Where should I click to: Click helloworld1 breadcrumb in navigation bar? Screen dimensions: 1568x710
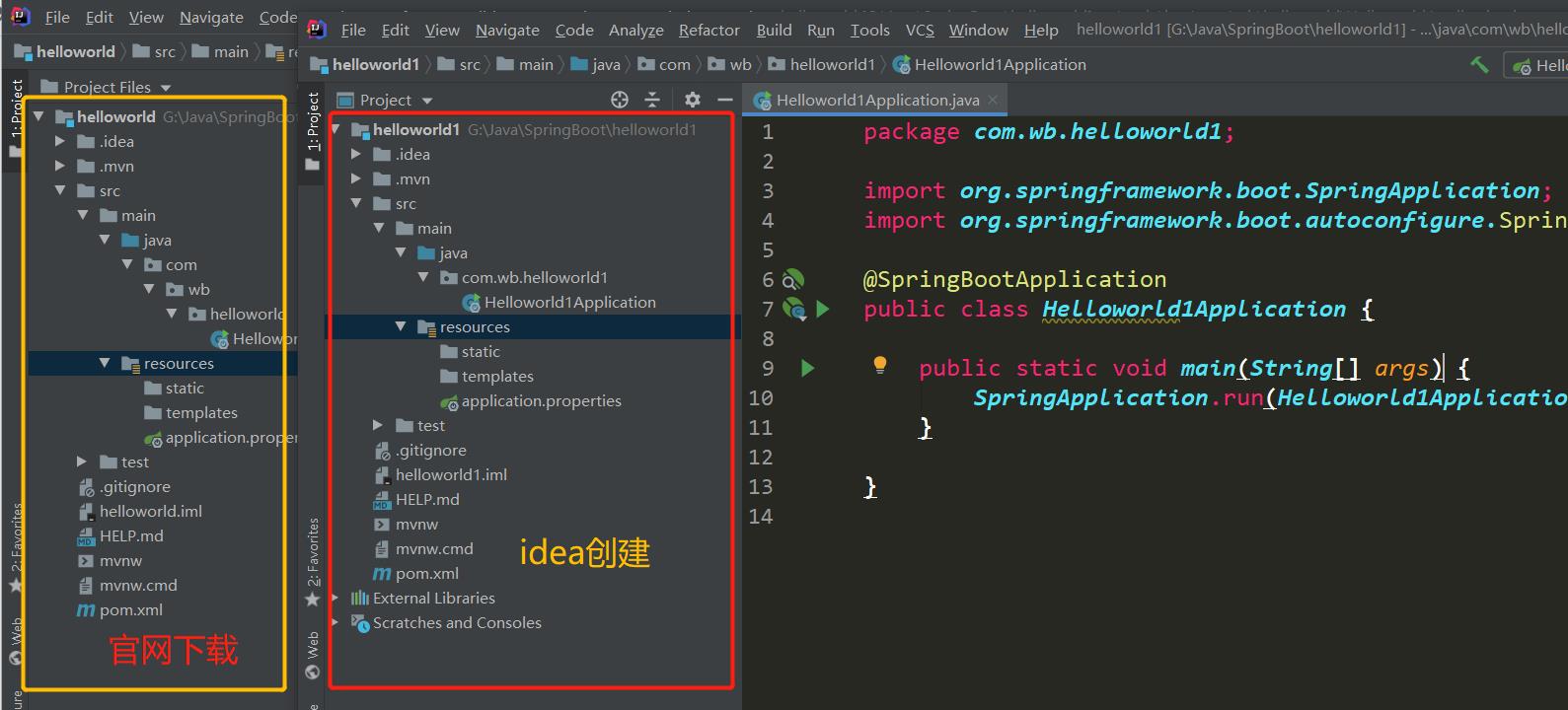[x=364, y=64]
